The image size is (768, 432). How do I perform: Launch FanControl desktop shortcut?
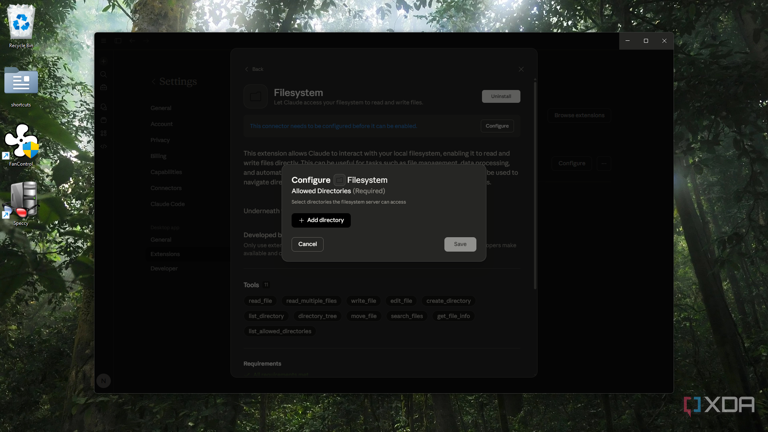tap(21, 145)
